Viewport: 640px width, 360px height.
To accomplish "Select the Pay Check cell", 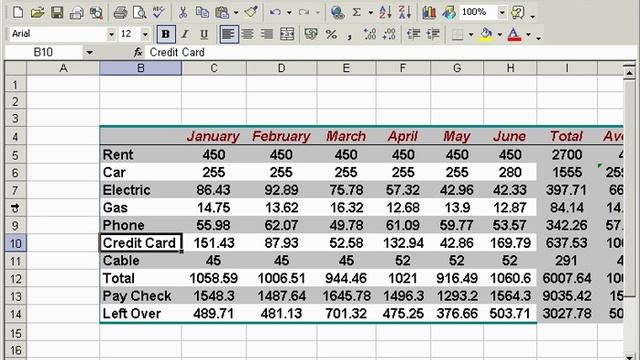I will pos(140,296).
